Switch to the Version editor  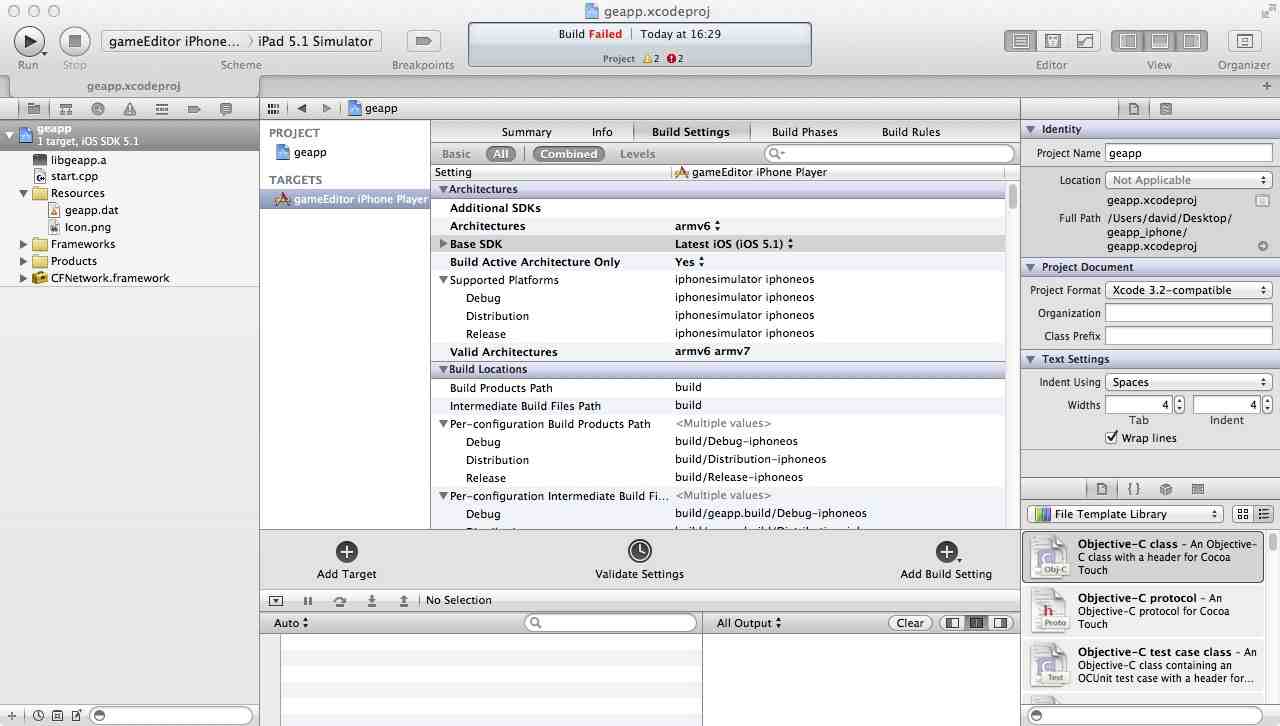click(x=1085, y=41)
